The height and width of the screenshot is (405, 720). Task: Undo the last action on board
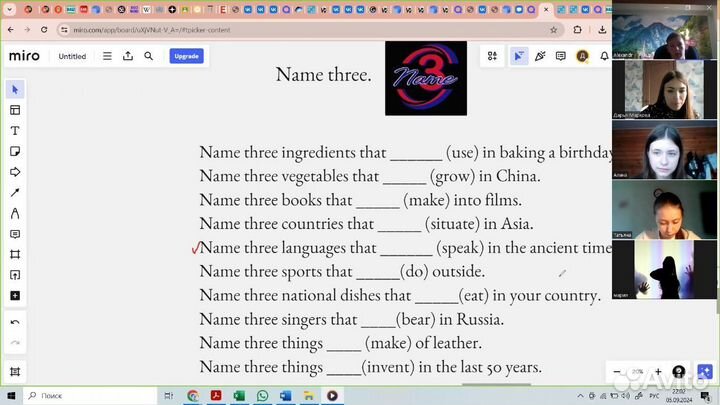15,322
